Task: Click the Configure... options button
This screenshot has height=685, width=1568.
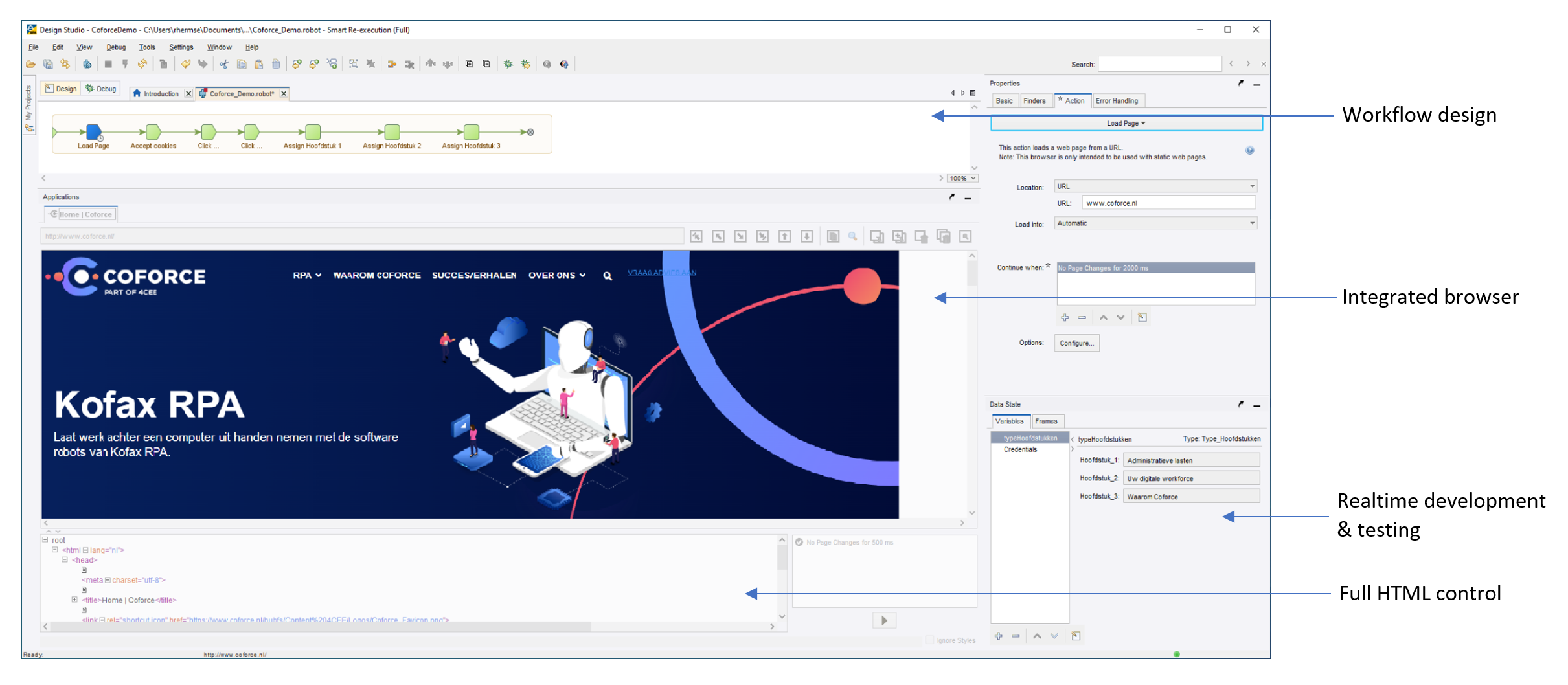Action: click(1076, 343)
